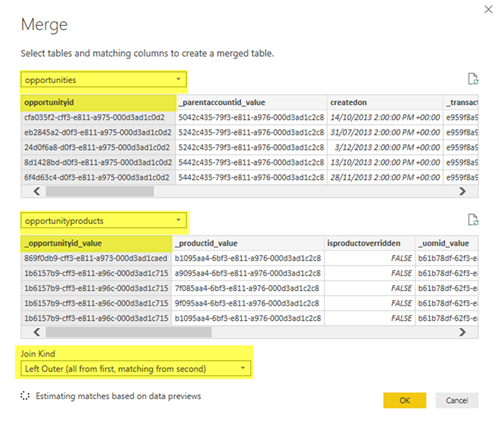Click the refresh preview icon for opportunityproducts table
Viewport: 500px width, 429px height.
(x=473, y=220)
